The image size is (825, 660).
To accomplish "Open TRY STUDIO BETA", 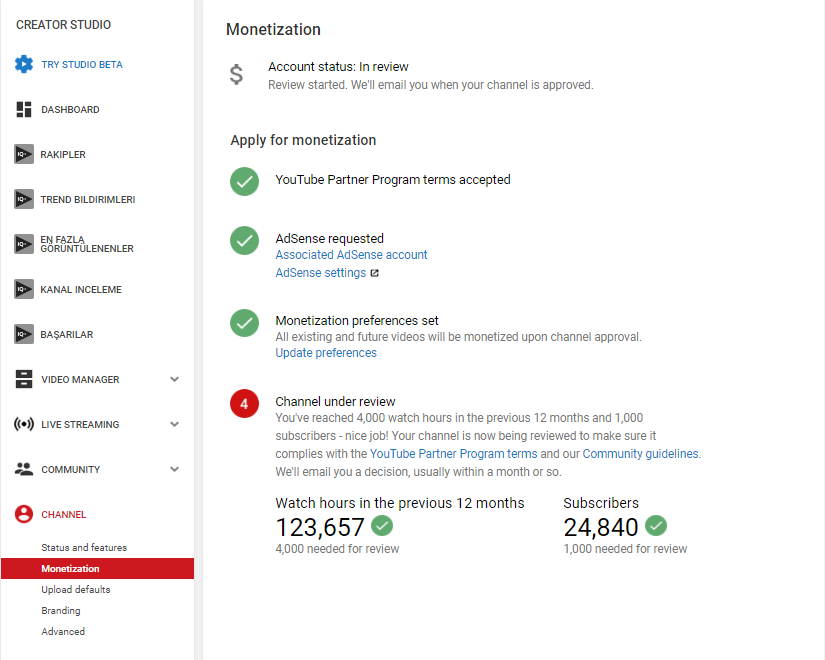I will (x=82, y=65).
